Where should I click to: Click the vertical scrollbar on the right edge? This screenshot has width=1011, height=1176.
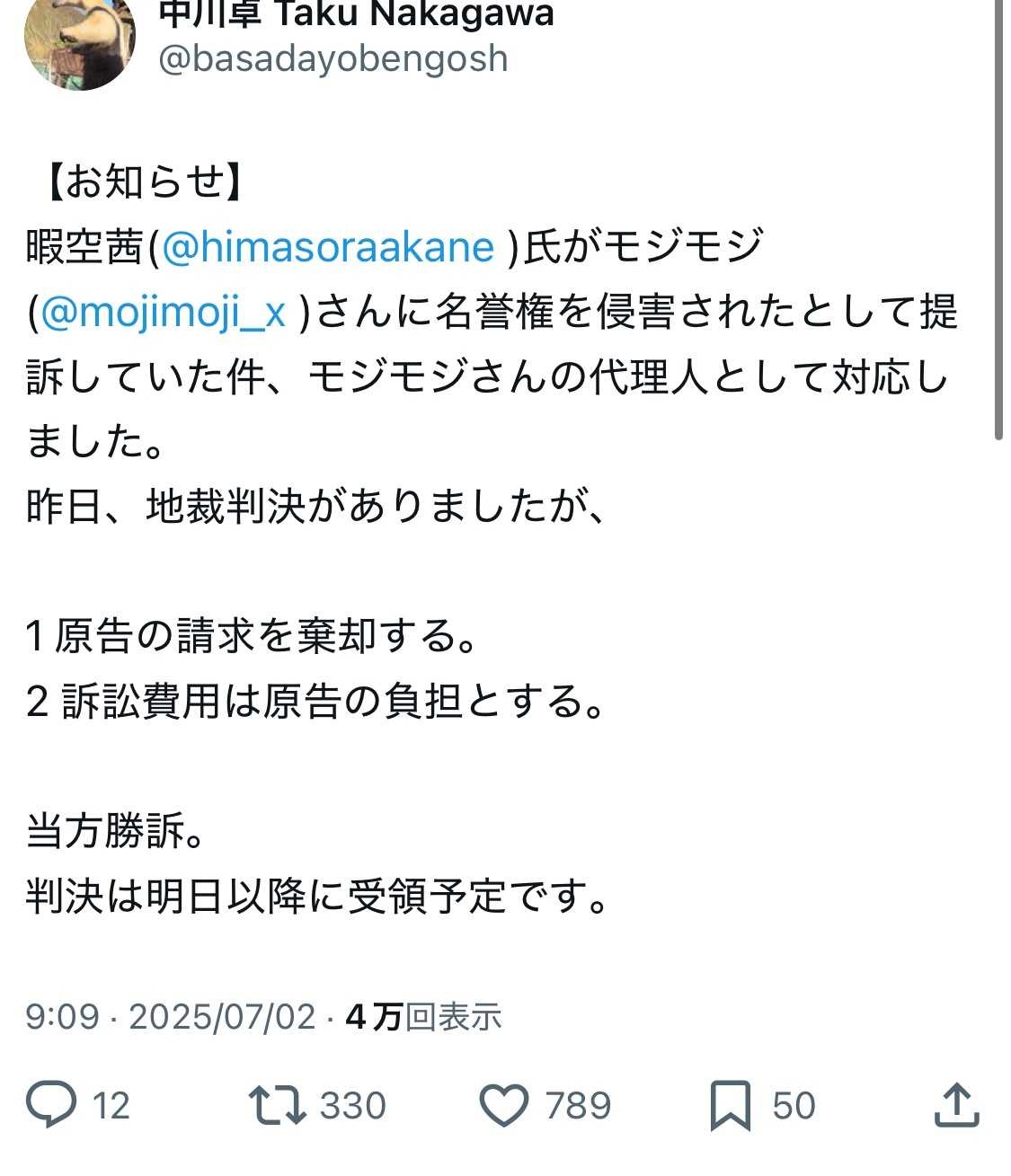point(998,225)
